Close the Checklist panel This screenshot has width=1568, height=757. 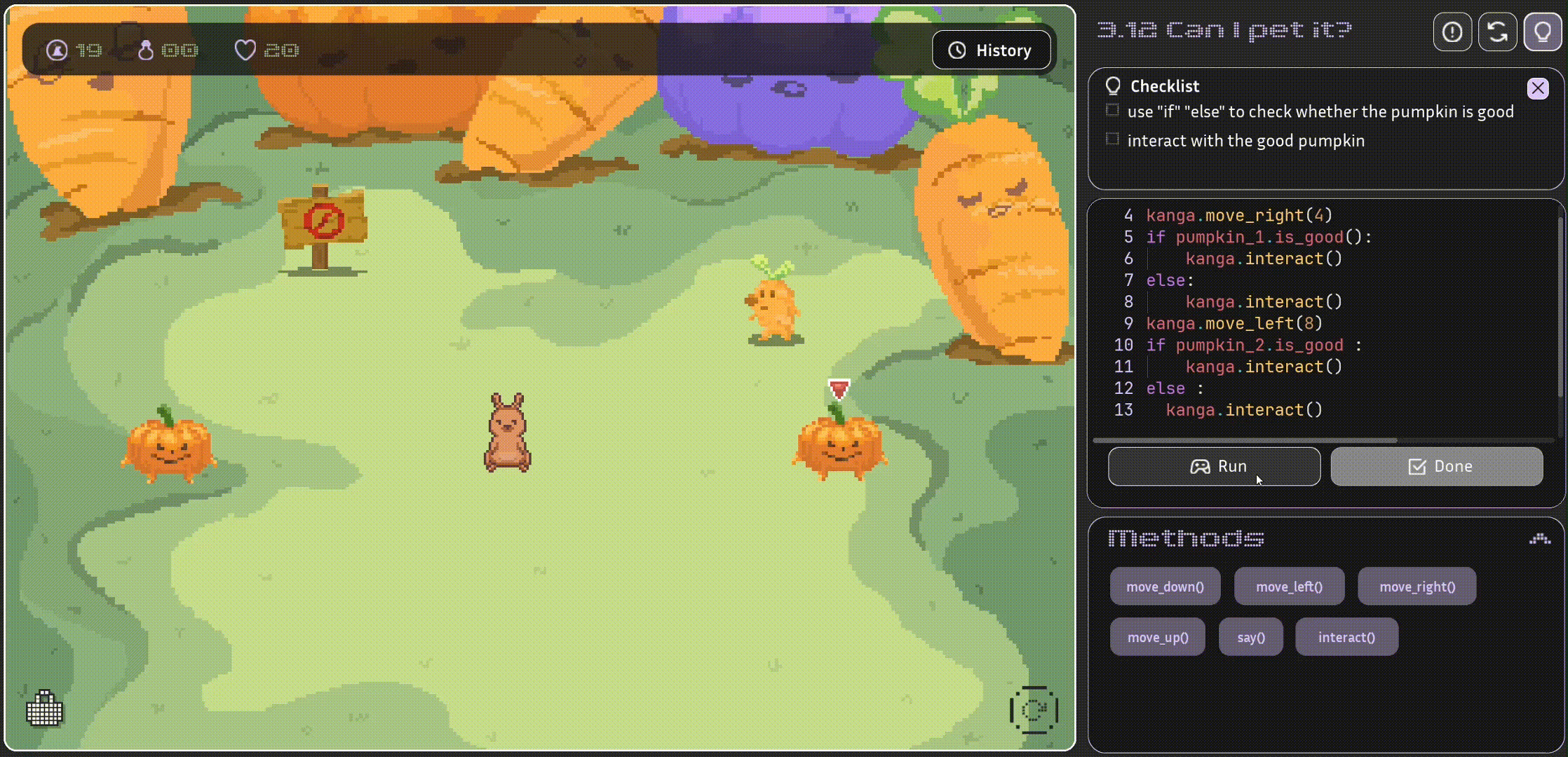coord(1538,88)
